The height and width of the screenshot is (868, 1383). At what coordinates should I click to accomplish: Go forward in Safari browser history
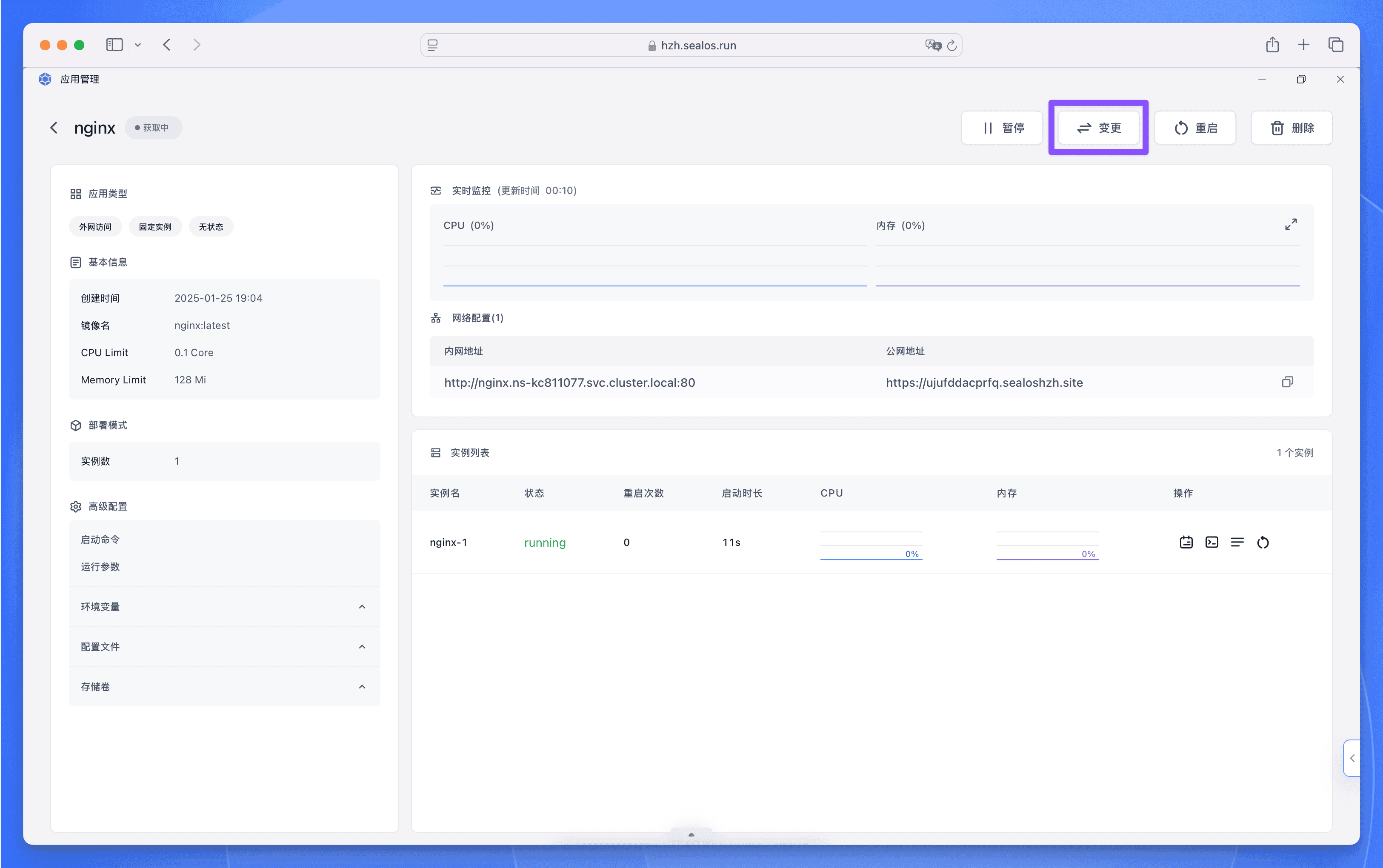197,45
